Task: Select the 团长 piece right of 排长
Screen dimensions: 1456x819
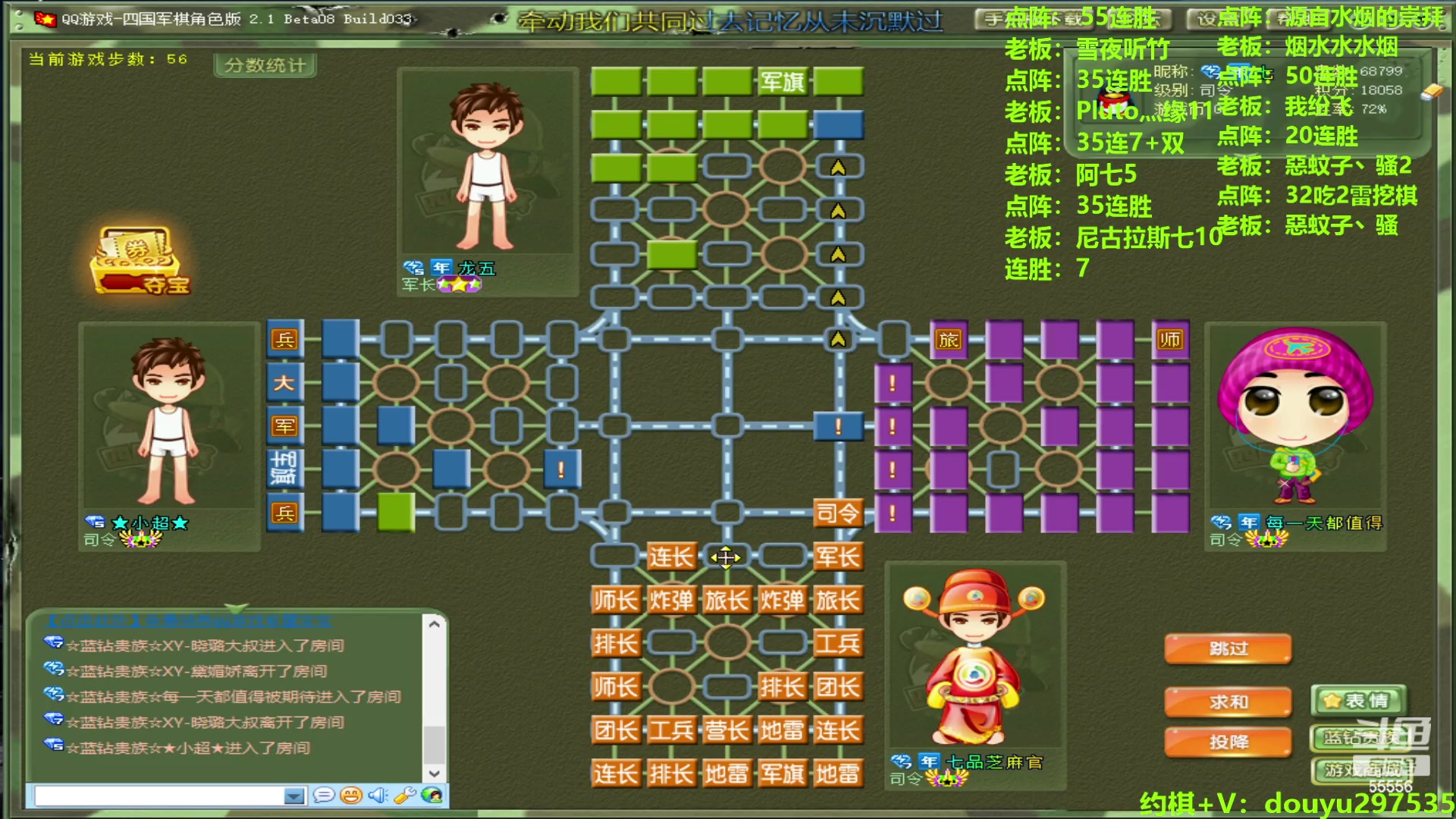Action: 838,687
